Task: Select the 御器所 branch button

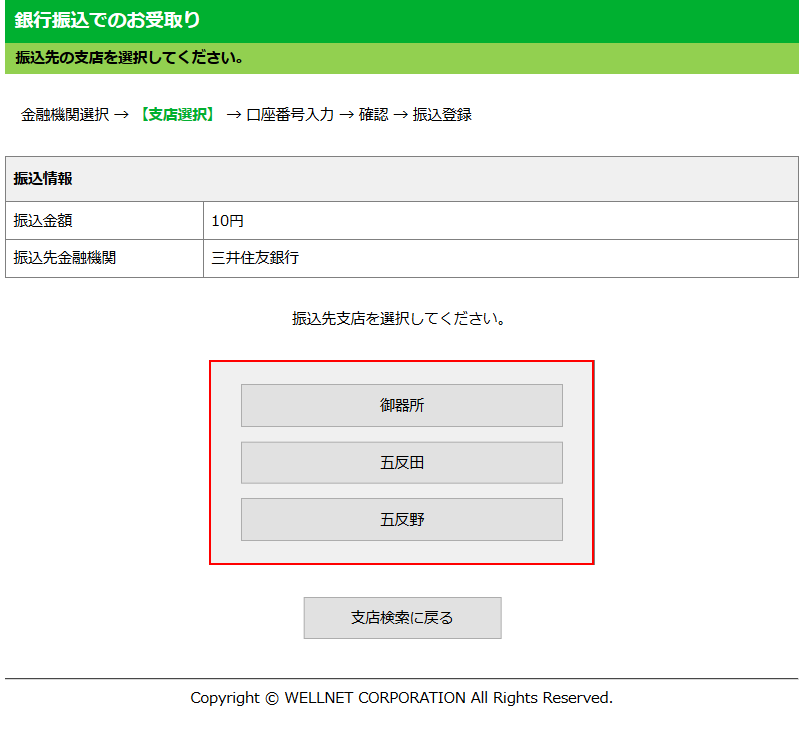Action: [x=401, y=406]
